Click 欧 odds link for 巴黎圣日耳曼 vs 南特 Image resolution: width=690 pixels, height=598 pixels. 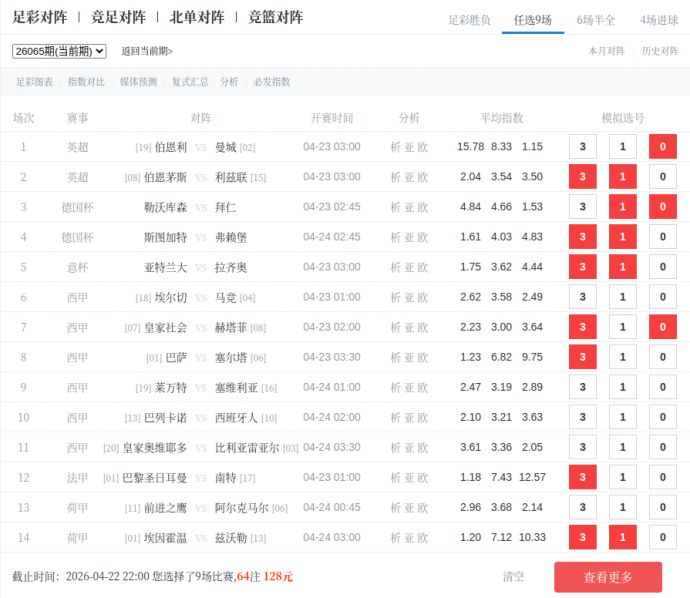click(x=423, y=477)
